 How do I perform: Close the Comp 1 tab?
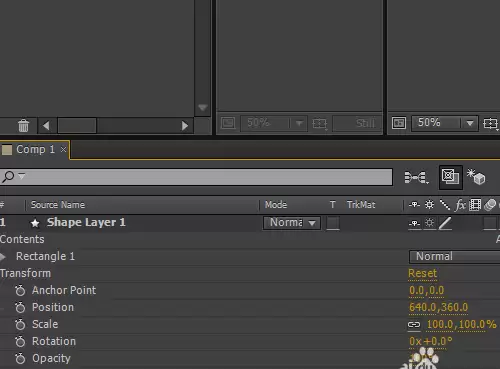pos(63,149)
